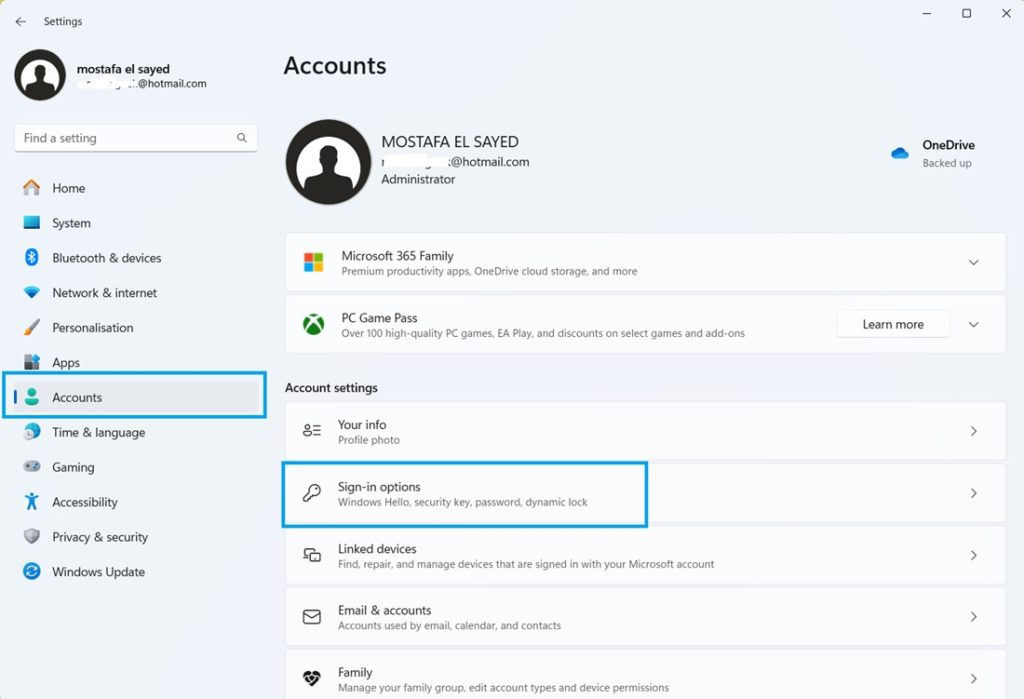Open Time & language settings
The height and width of the screenshot is (699, 1024).
pyautogui.click(x=32, y=432)
